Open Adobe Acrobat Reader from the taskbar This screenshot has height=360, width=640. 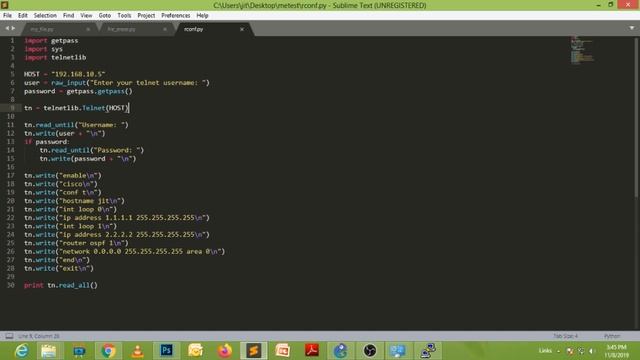coord(312,351)
